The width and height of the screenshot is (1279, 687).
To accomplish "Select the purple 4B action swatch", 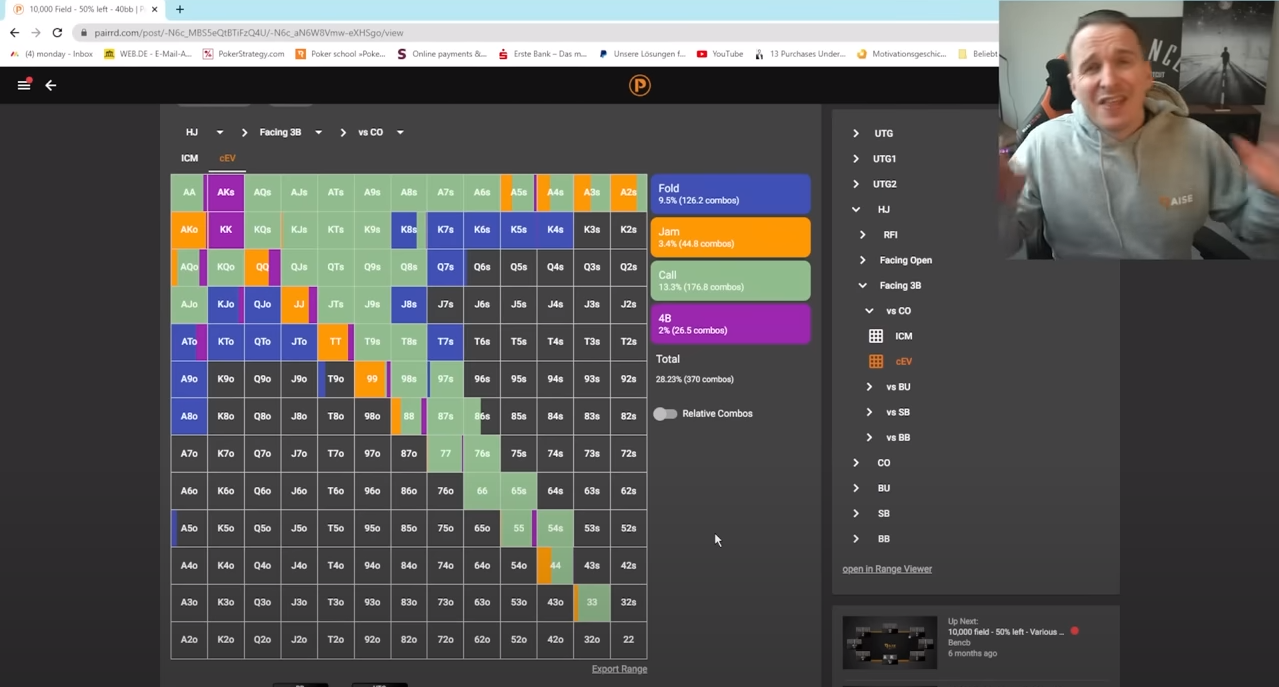I will tap(730, 324).
